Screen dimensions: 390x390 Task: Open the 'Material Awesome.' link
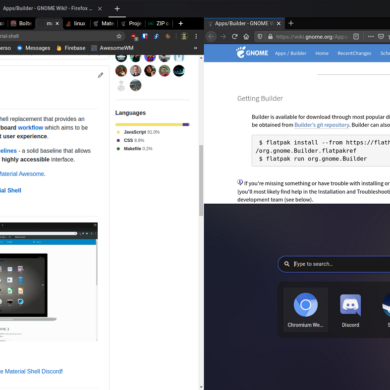[x=22, y=174]
